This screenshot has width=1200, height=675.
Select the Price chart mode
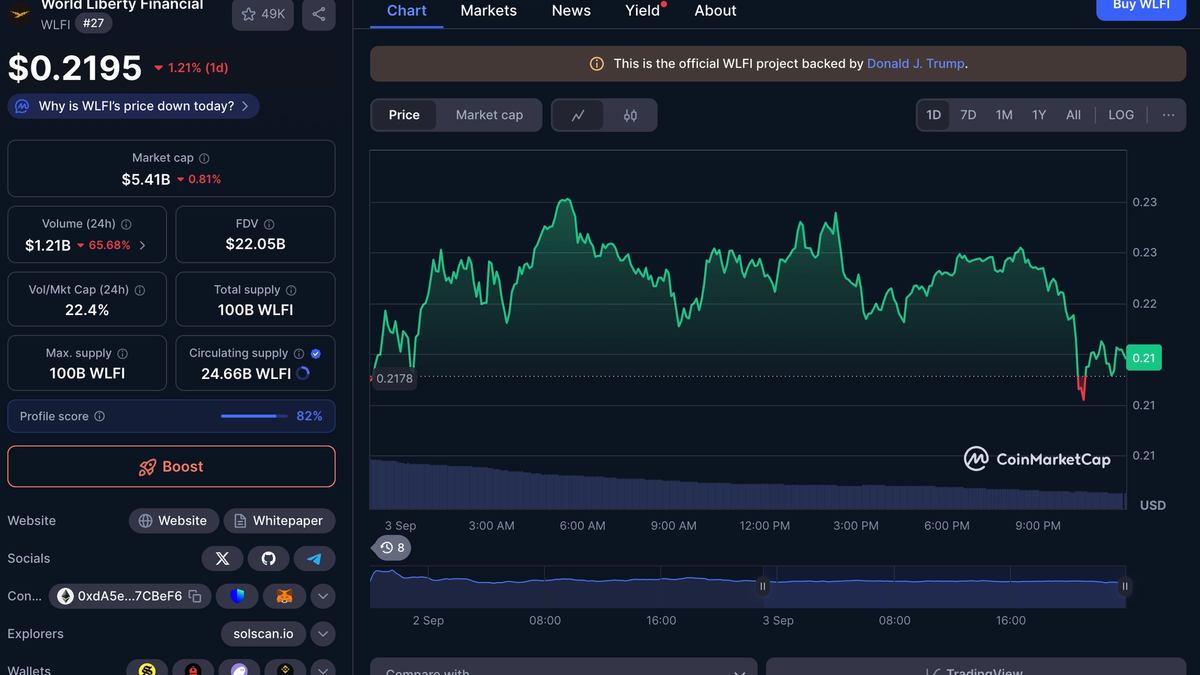pyautogui.click(x=404, y=115)
